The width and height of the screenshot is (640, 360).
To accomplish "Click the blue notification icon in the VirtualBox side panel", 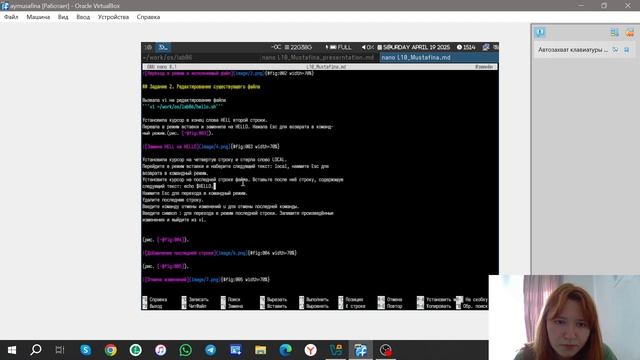I will click(540, 32).
